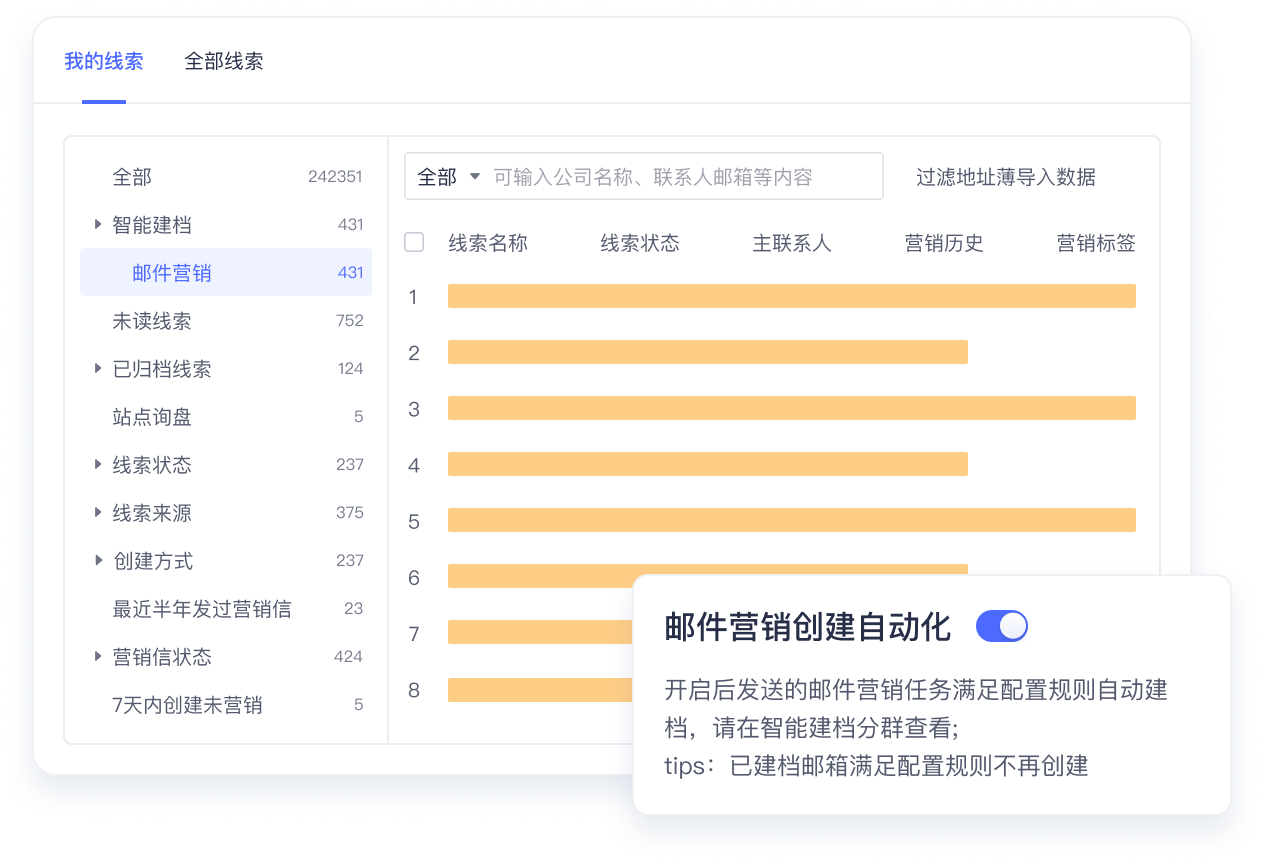Toggle the 邮件营销创建自动化 switch off
This screenshot has width=1264, height=864.
pos(1001,625)
